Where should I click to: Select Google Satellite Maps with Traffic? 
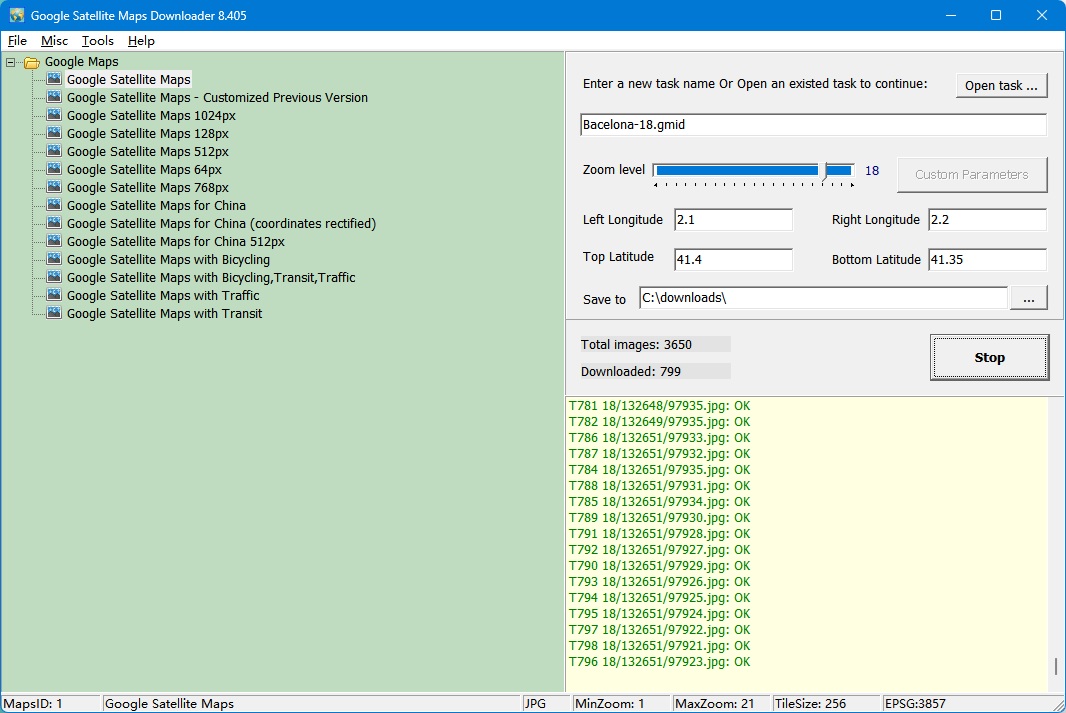(163, 296)
